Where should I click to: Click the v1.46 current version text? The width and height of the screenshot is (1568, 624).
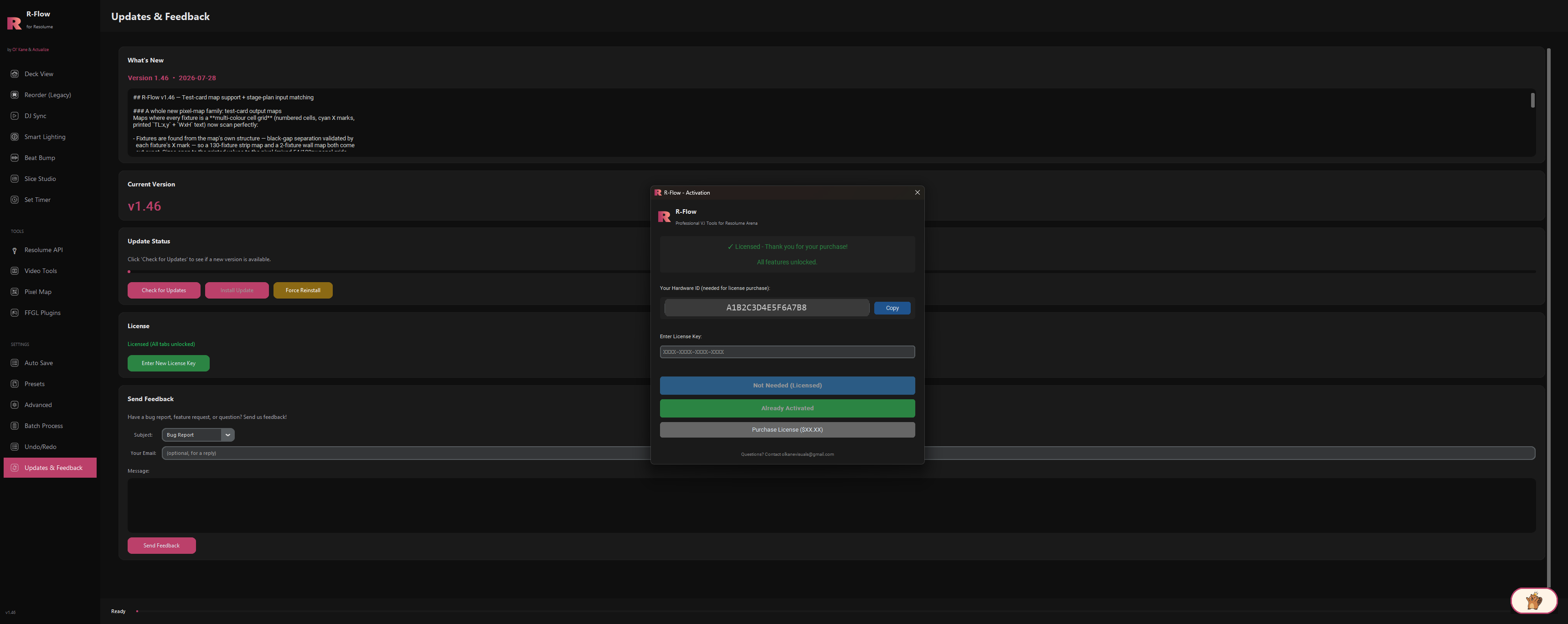click(144, 206)
